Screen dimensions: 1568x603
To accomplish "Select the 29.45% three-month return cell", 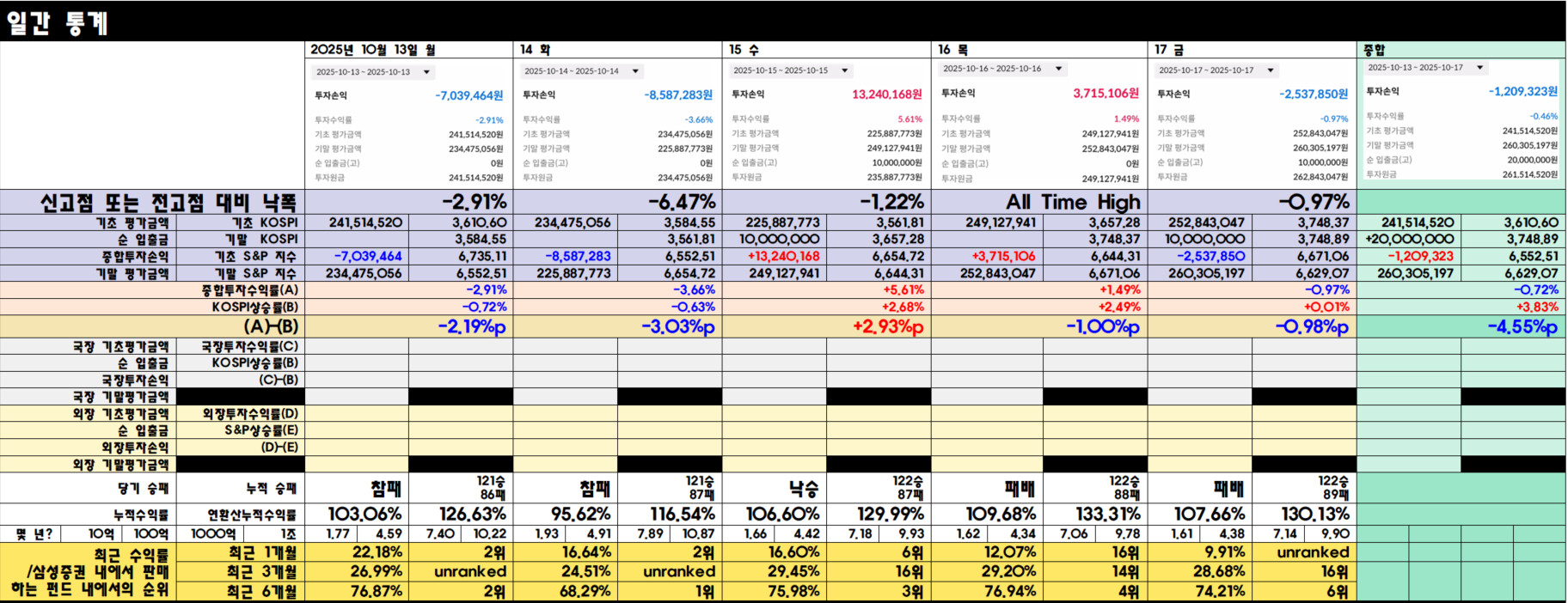I will pyautogui.click(x=775, y=571).
